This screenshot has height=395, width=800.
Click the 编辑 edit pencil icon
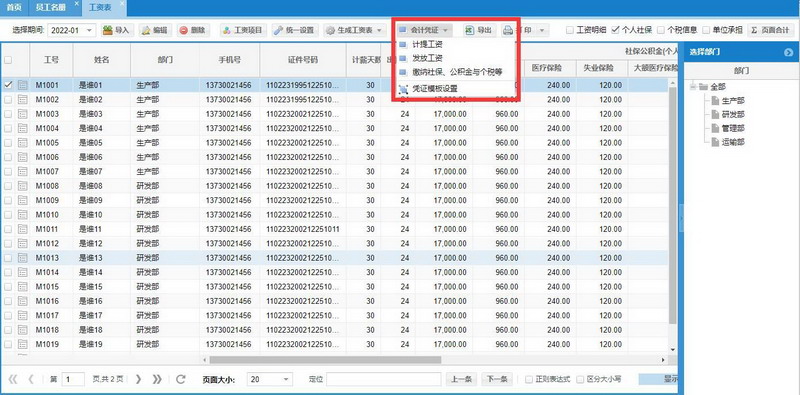coord(146,30)
